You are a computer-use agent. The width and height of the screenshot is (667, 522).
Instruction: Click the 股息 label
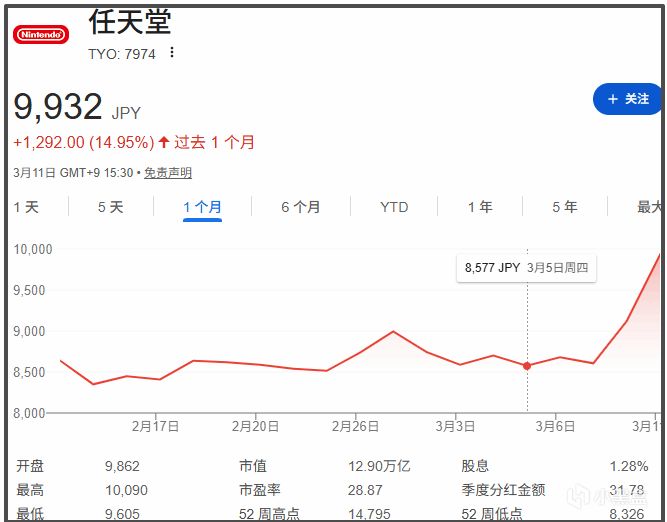pyautogui.click(x=475, y=466)
